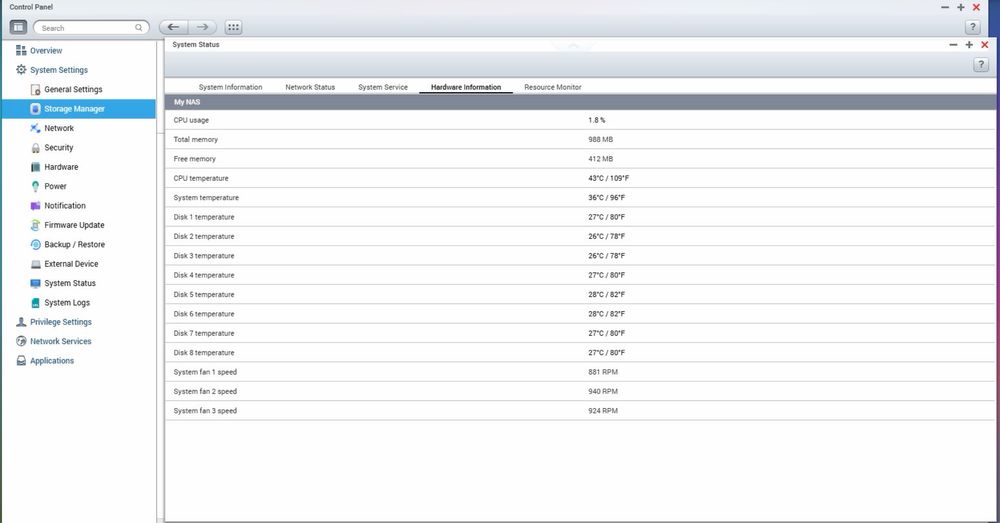The image size is (1000, 523).
Task: Select the Disk 1 temperature label
Action: coord(204,217)
